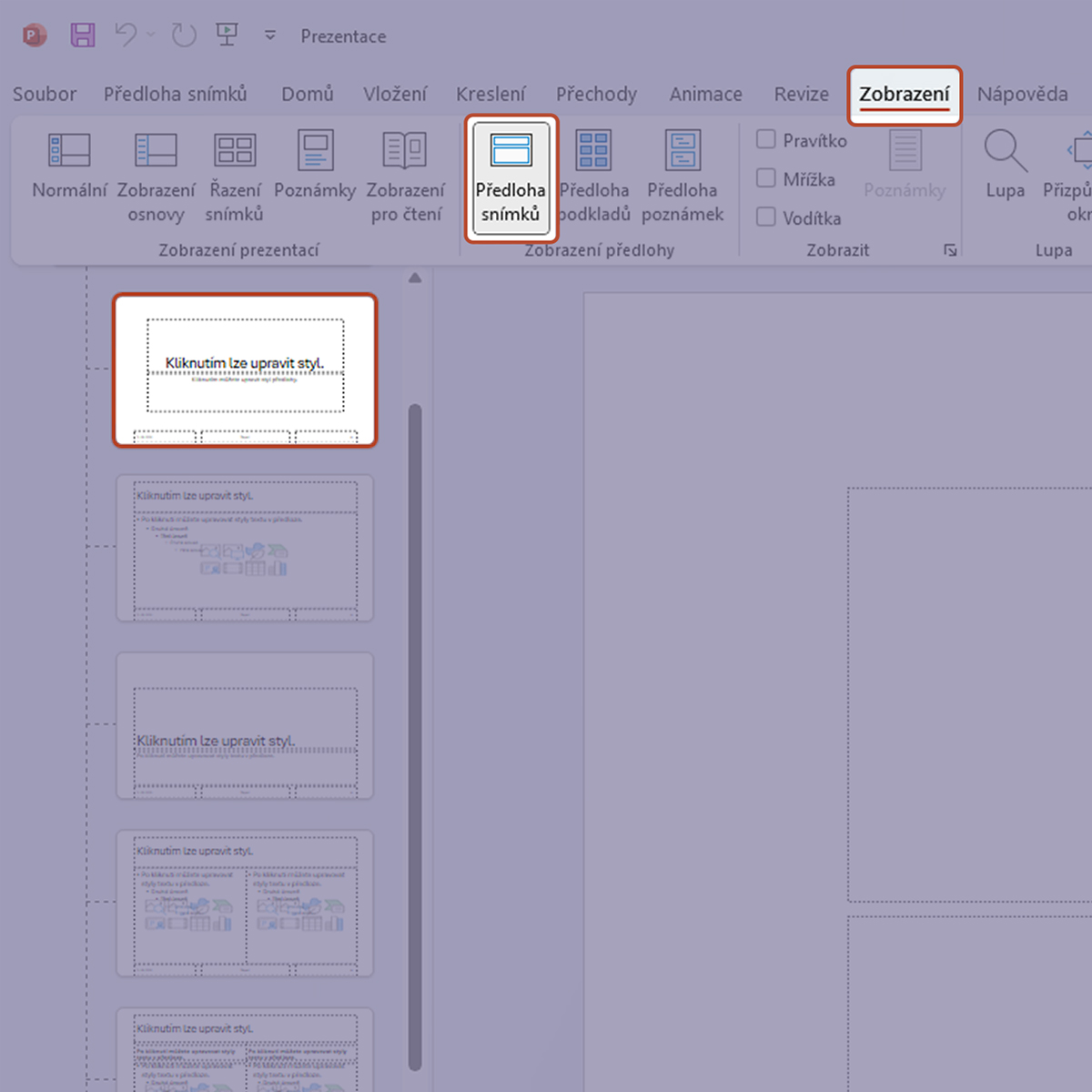The width and height of the screenshot is (1092, 1092).
Task: Select the fifth layout thumbnail with comparison placeholders
Action: pyautogui.click(x=245, y=1049)
